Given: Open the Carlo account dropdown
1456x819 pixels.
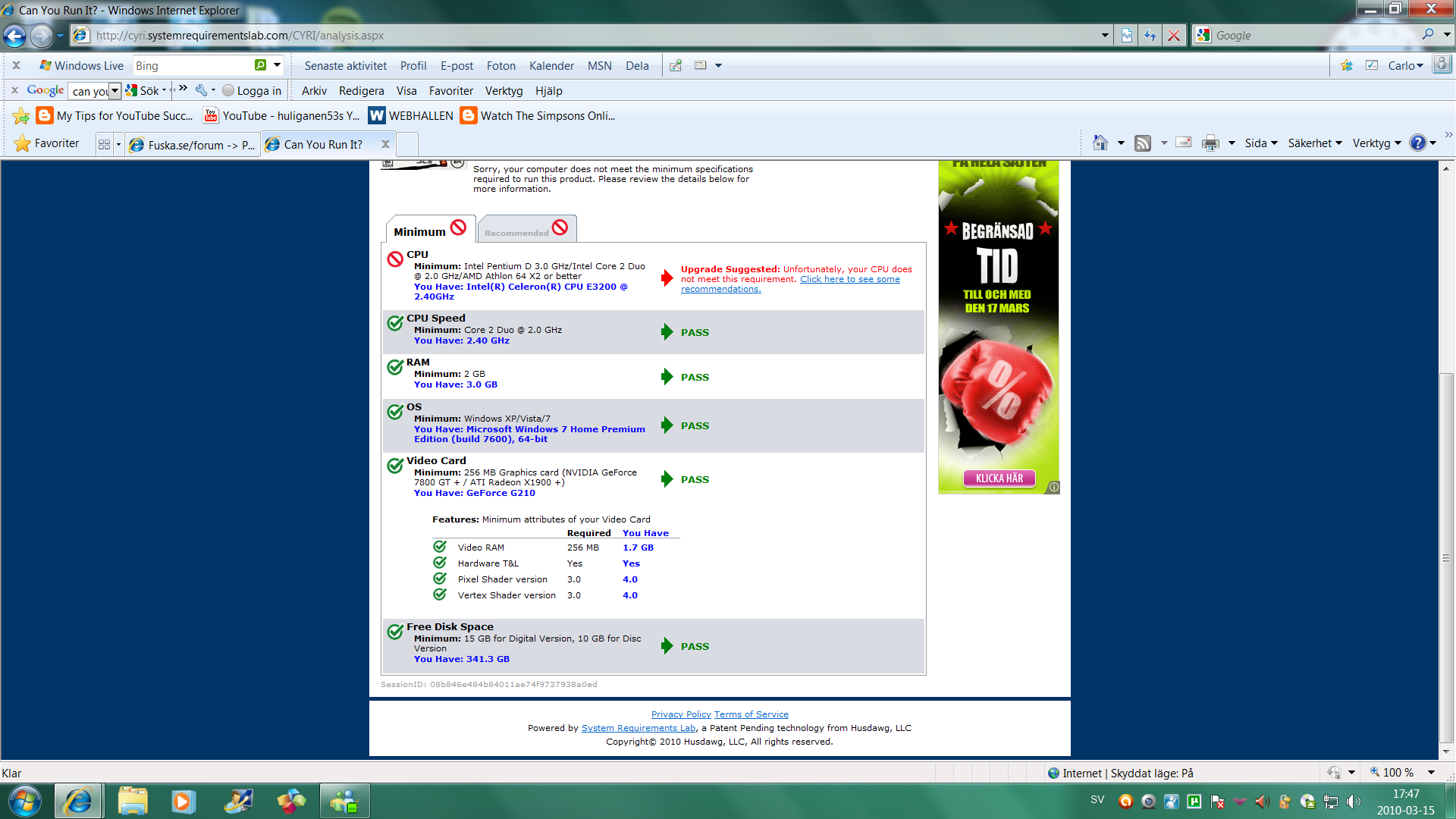Looking at the screenshot, I should coord(1405,66).
